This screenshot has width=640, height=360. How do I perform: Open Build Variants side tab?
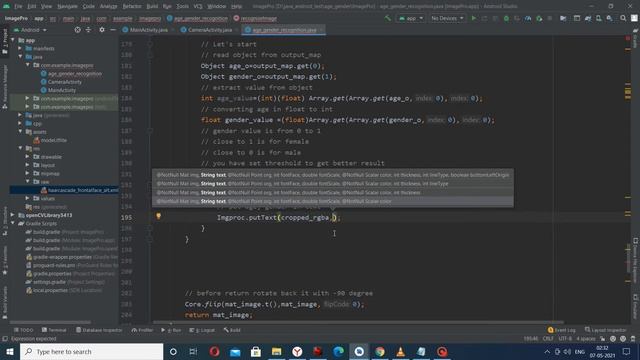click(5, 302)
